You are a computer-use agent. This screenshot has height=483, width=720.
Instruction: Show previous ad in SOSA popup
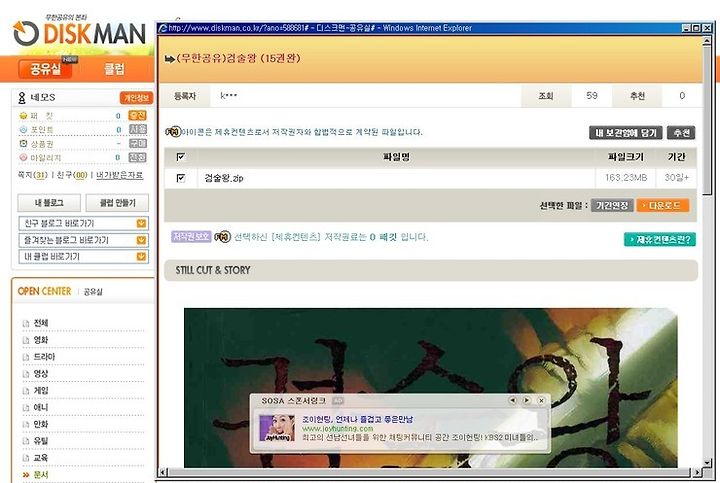(x=512, y=400)
